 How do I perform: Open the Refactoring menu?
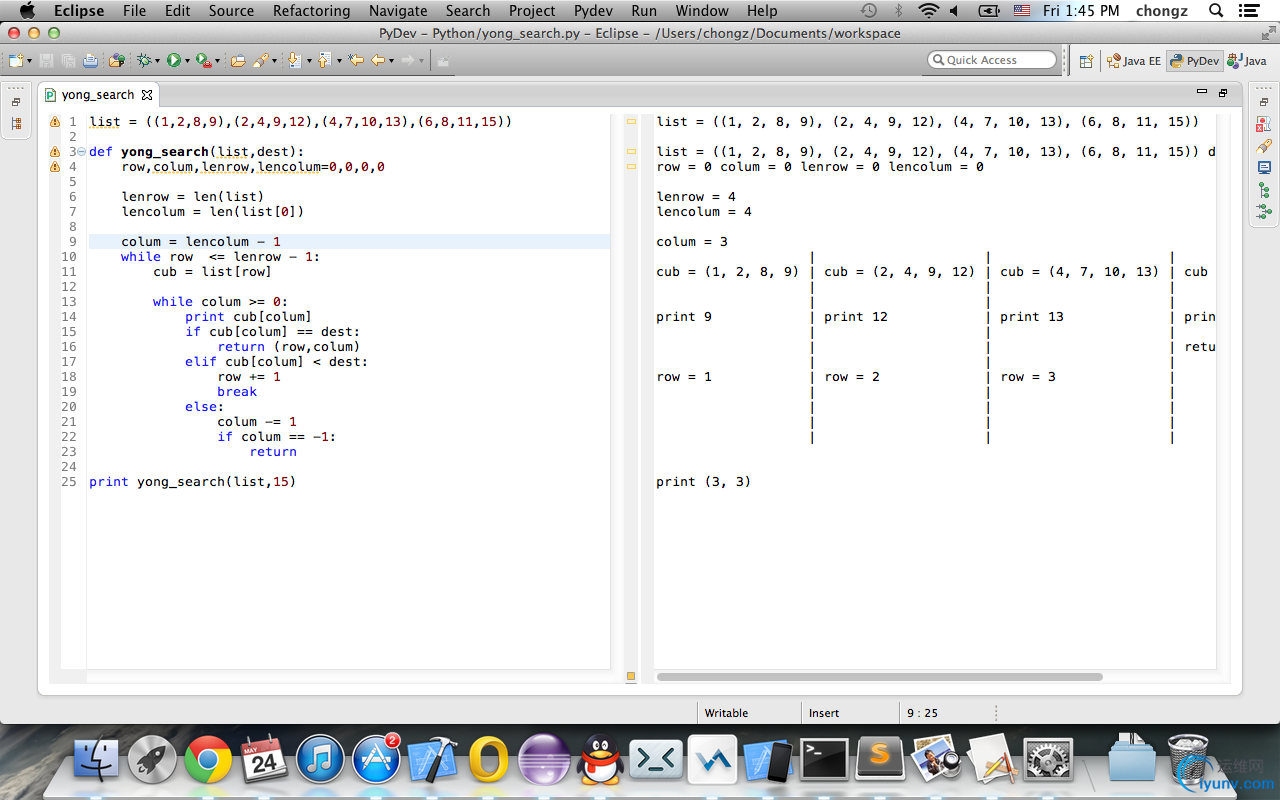click(x=311, y=11)
